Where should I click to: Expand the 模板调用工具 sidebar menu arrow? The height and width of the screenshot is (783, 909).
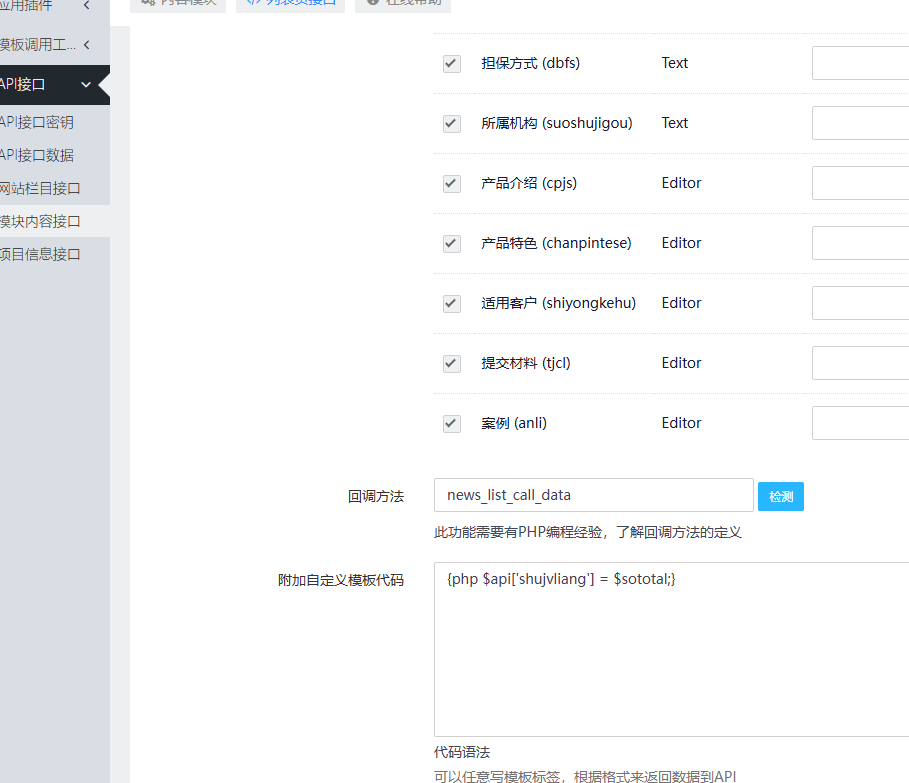[x=87, y=44]
